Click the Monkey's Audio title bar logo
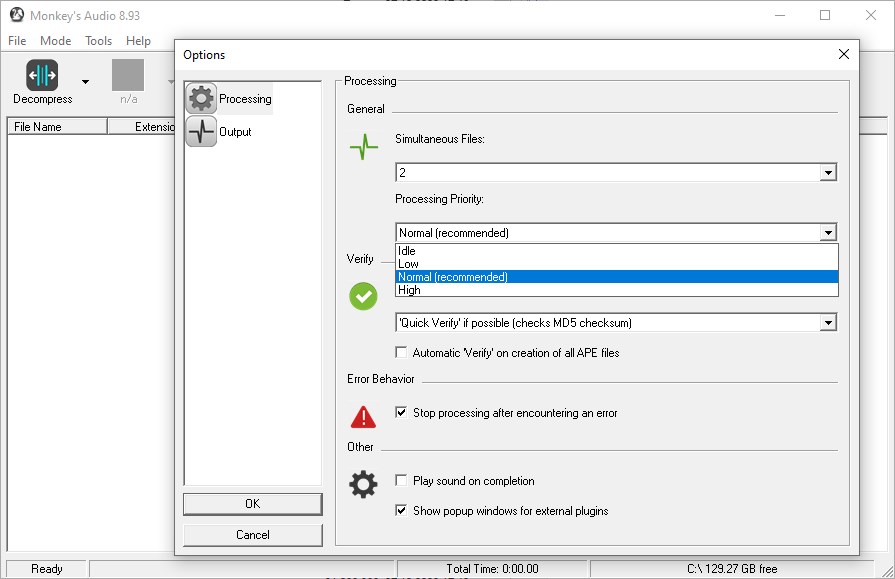 (17, 15)
